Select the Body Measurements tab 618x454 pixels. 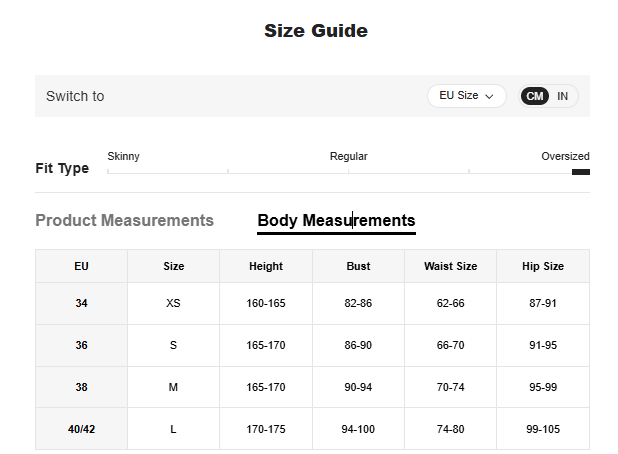[336, 220]
